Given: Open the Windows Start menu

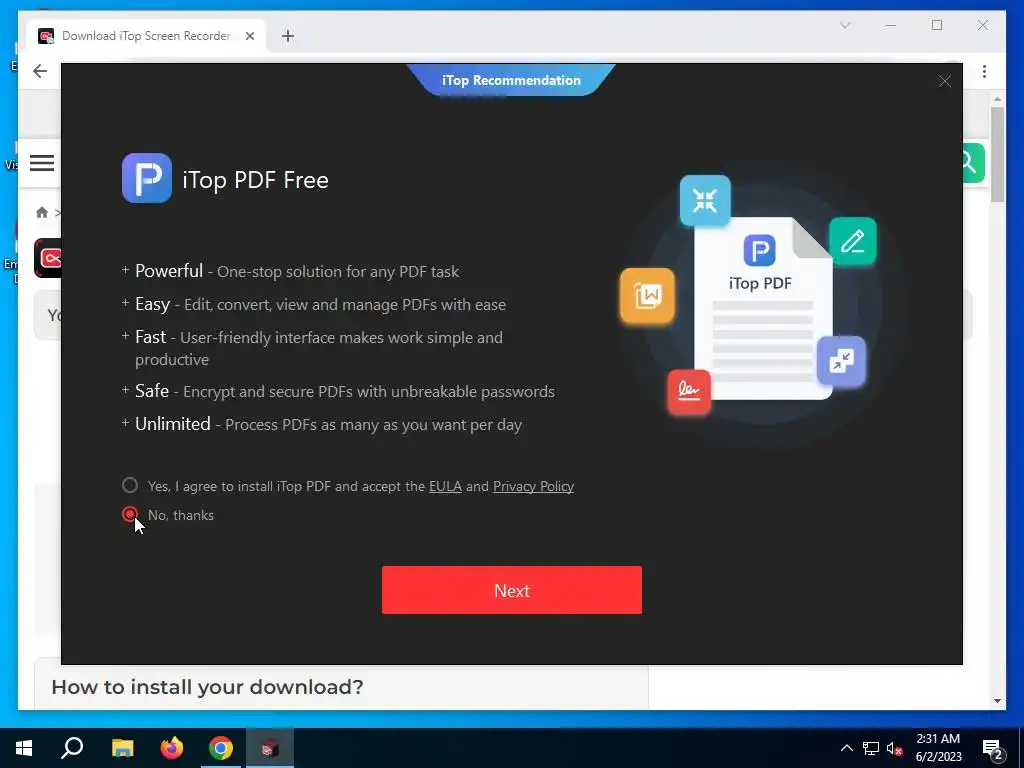Looking at the screenshot, I should pos(24,748).
